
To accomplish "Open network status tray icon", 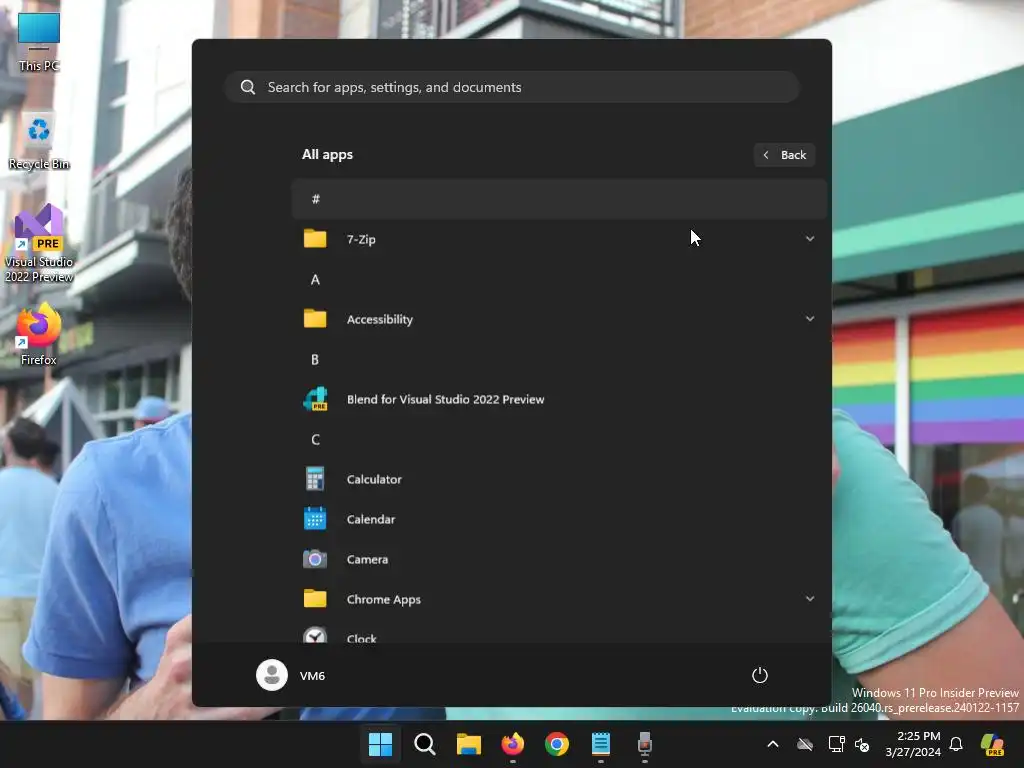I will pos(836,744).
